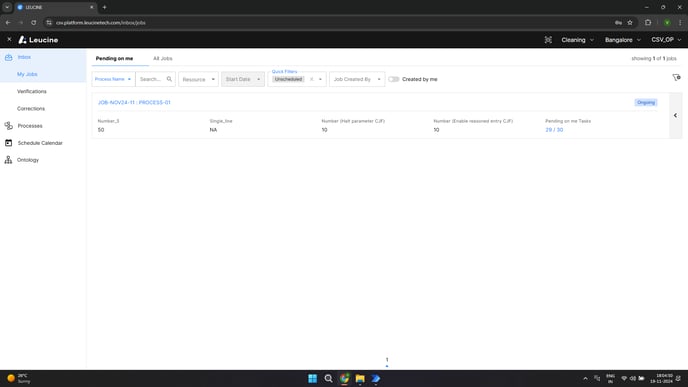The height and width of the screenshot is (387, 688).
Task: Open the browser extensions puzzle icon
Action: pyautogui.click(x=648, y=22)
